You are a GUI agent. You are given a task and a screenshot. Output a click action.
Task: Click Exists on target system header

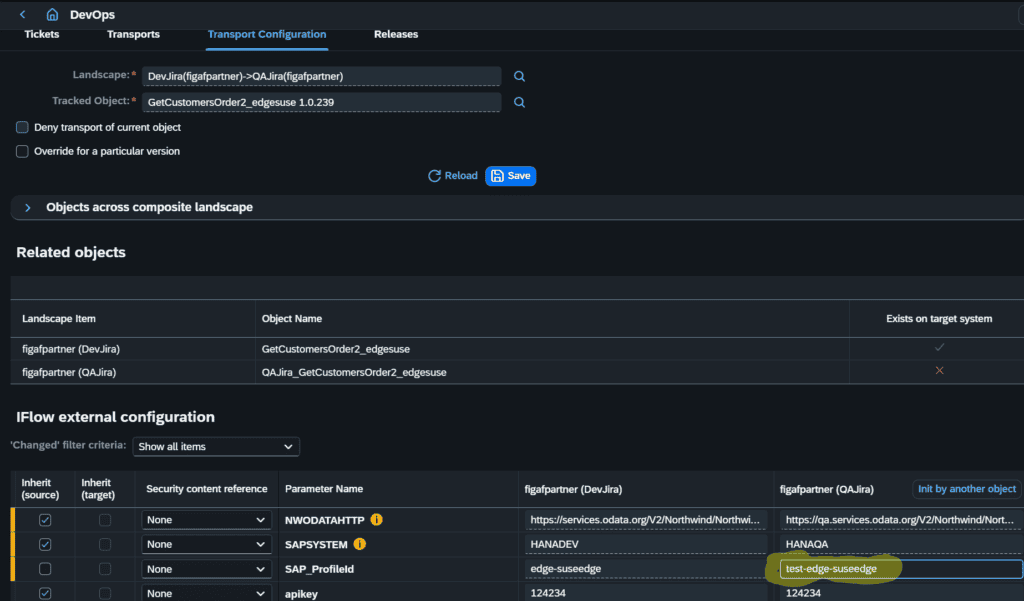[939, 319]
